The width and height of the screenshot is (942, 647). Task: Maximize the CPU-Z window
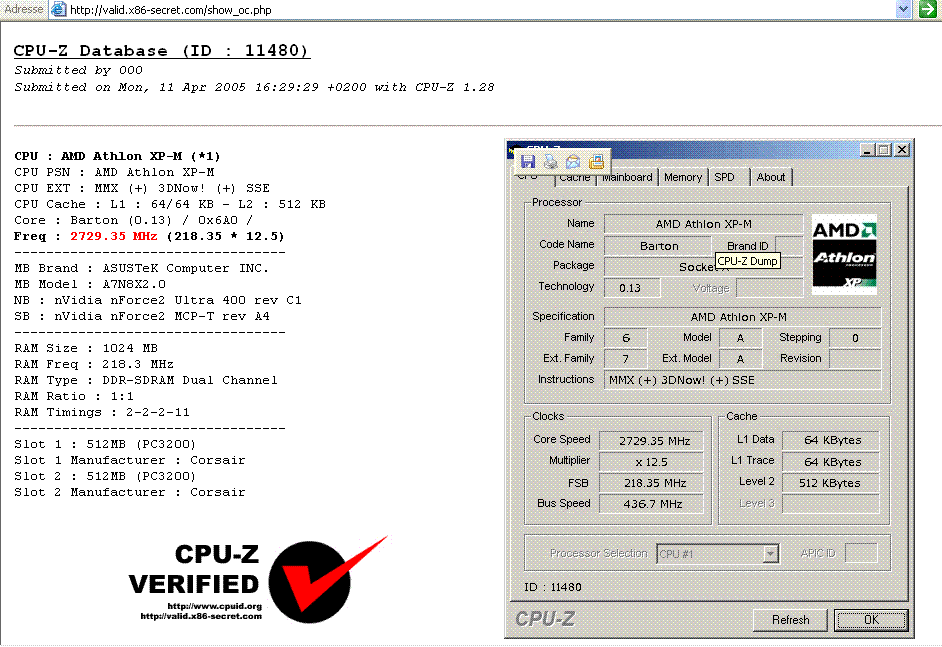(884, 150)
